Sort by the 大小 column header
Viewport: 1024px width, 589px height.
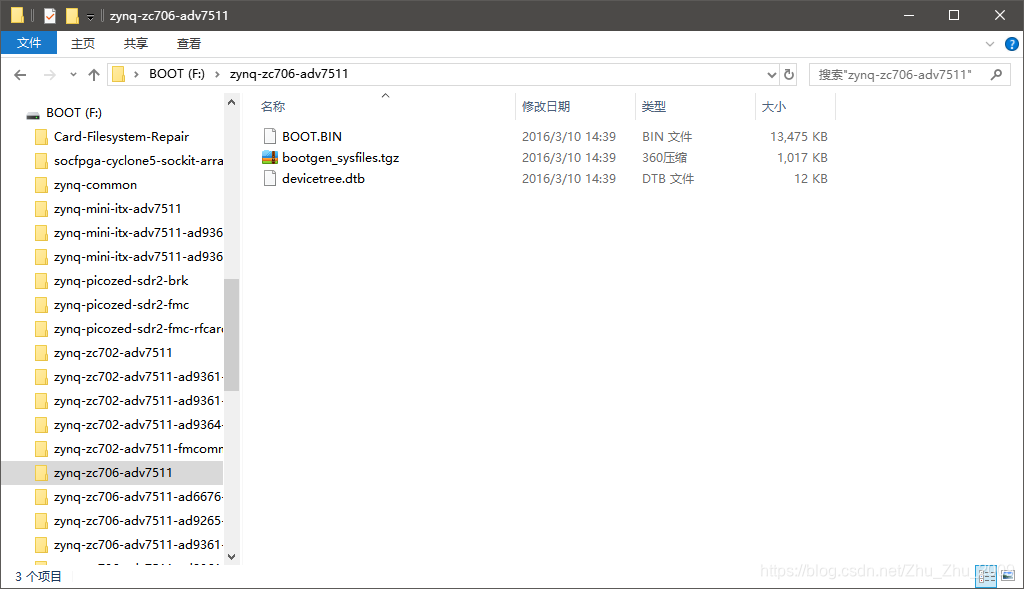(774, 106)
